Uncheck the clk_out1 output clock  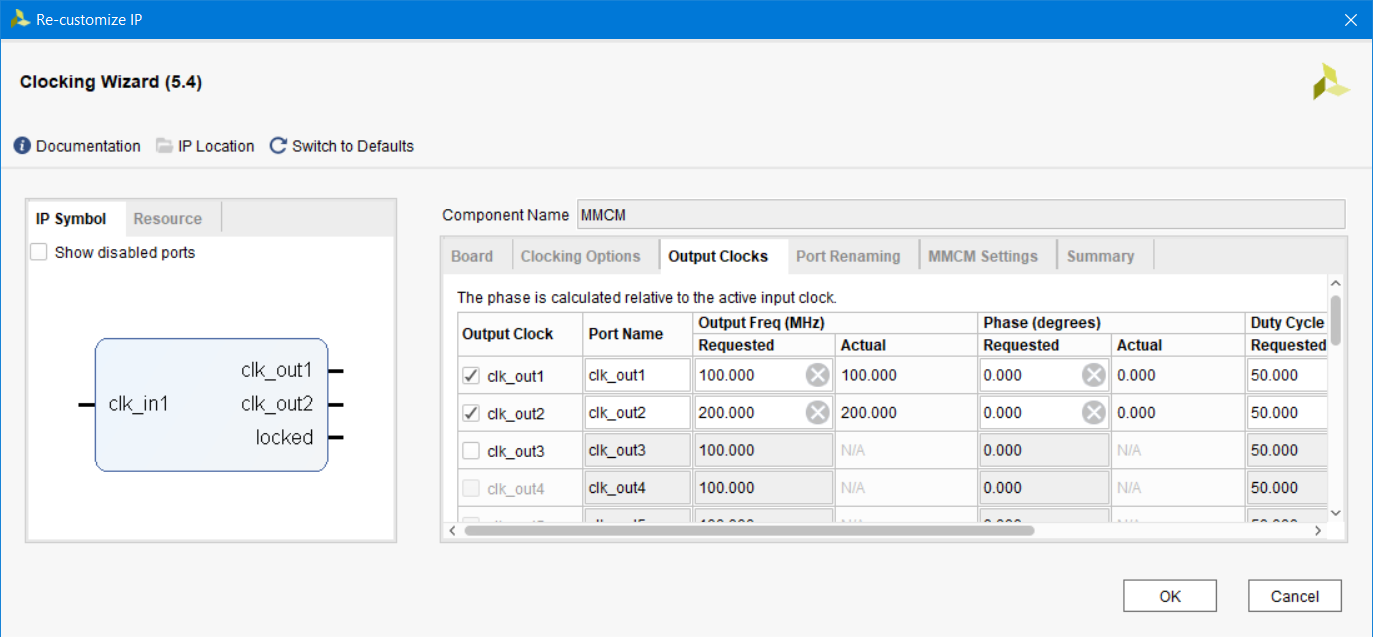tap(471, 376)
